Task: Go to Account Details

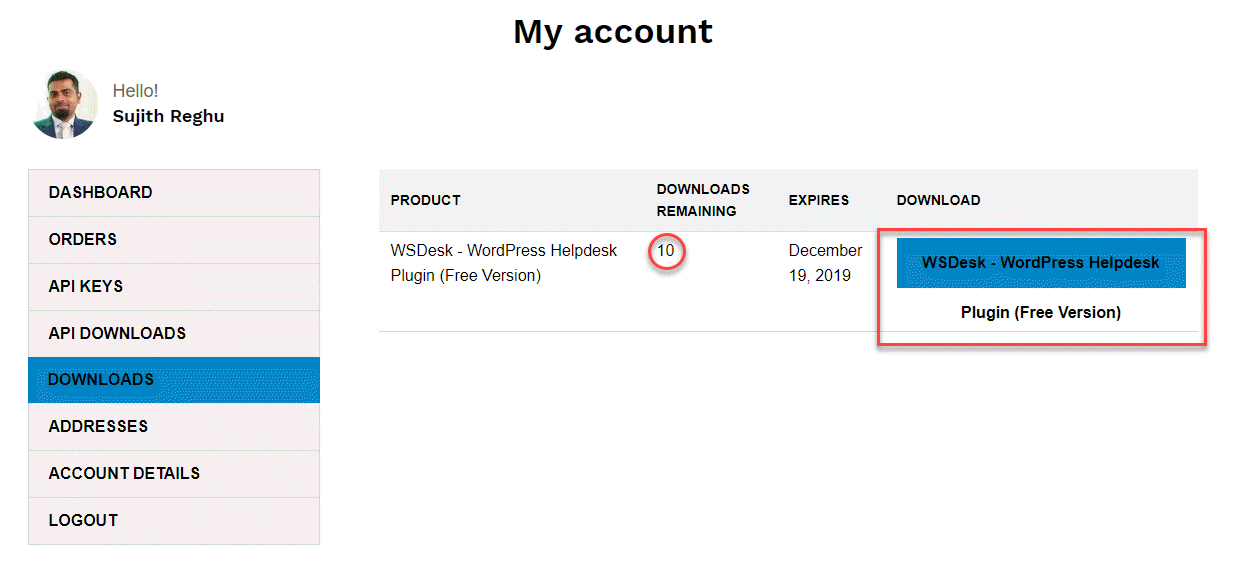Action: (174, 474)
